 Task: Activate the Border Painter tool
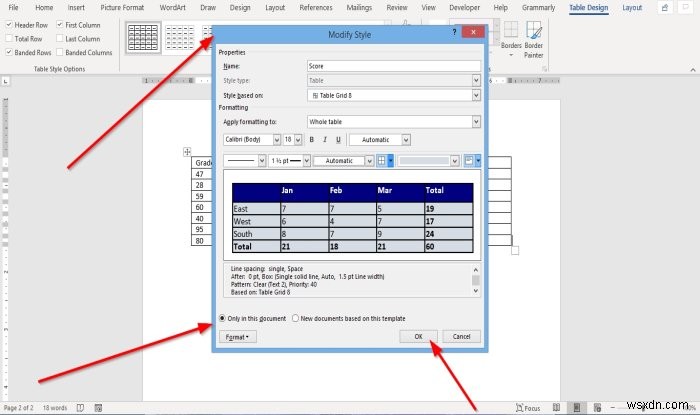(x=533, y=39)
